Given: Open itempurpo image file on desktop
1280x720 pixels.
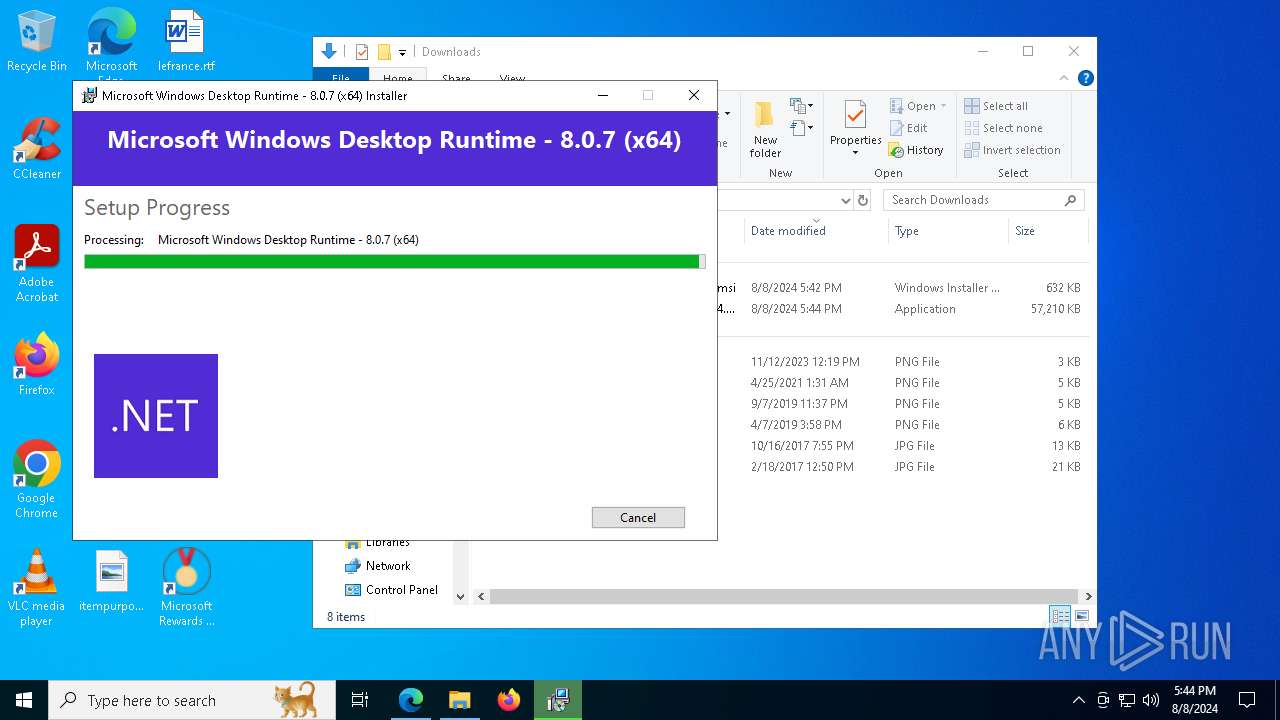Looking at the screenshot, I should (x=112, y=581).
